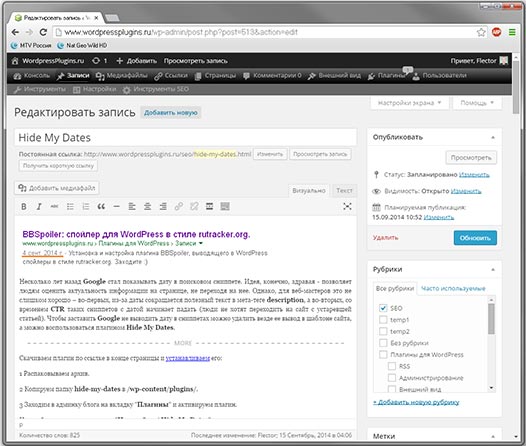Switch to Часто используемые categories tab
The height and width of the screenshot is (446, 526).
[453, 288]
